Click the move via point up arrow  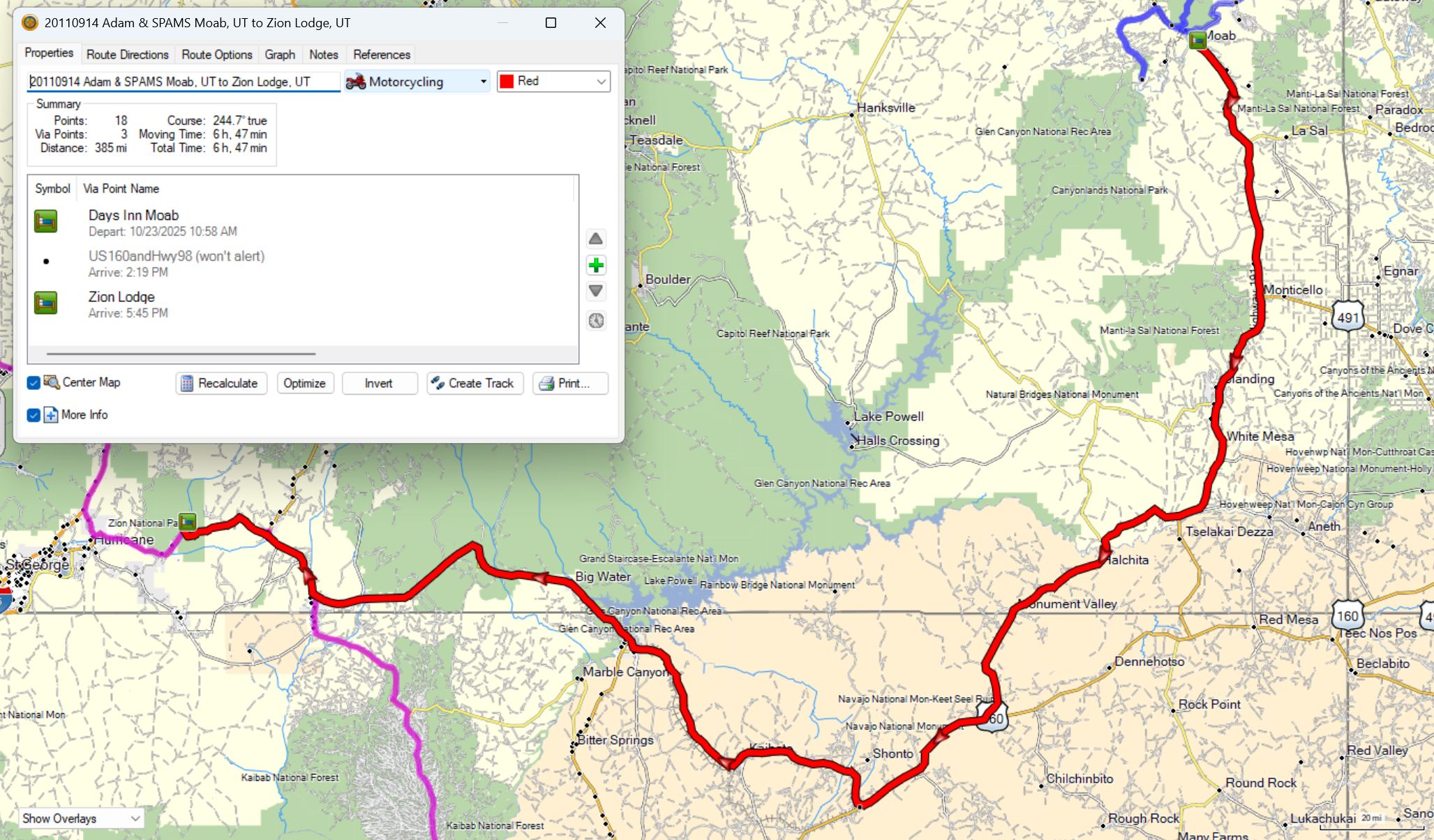tap(595, 239)
